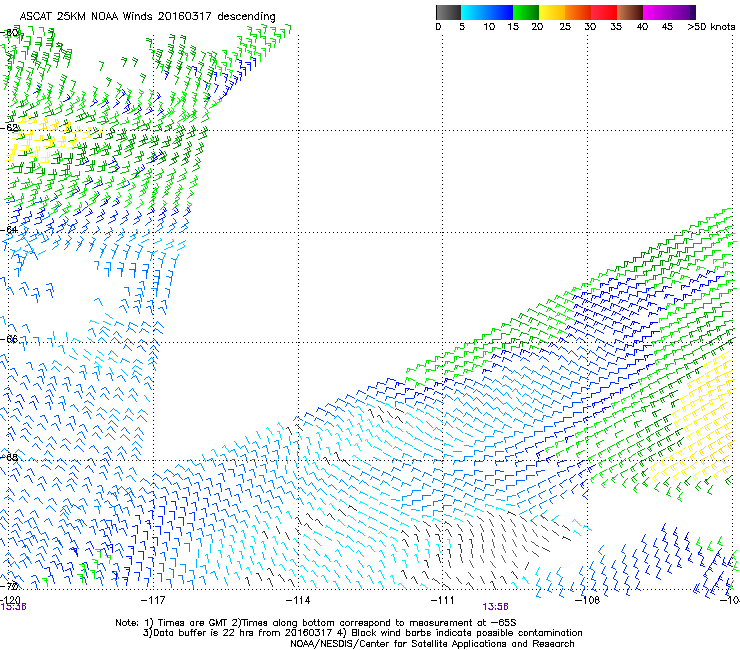Image resolution: width=740 pixels, height=650 pixels.
Task: Click the latitude label '-62'
Action: click(x=10, y=128)
